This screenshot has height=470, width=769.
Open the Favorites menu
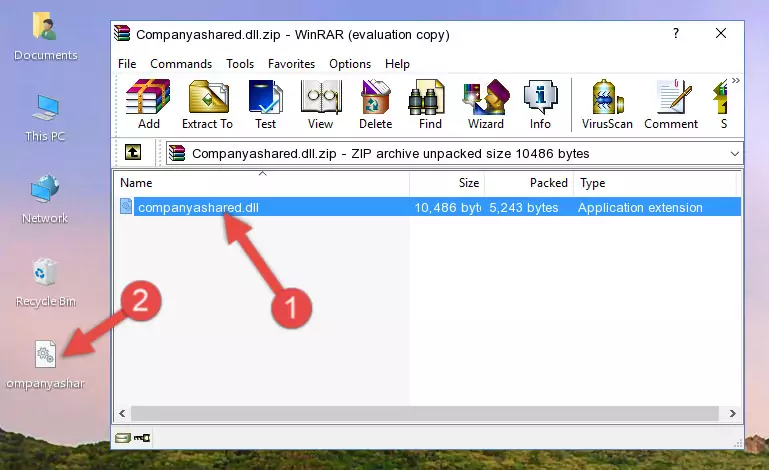(x=291, y=64)
